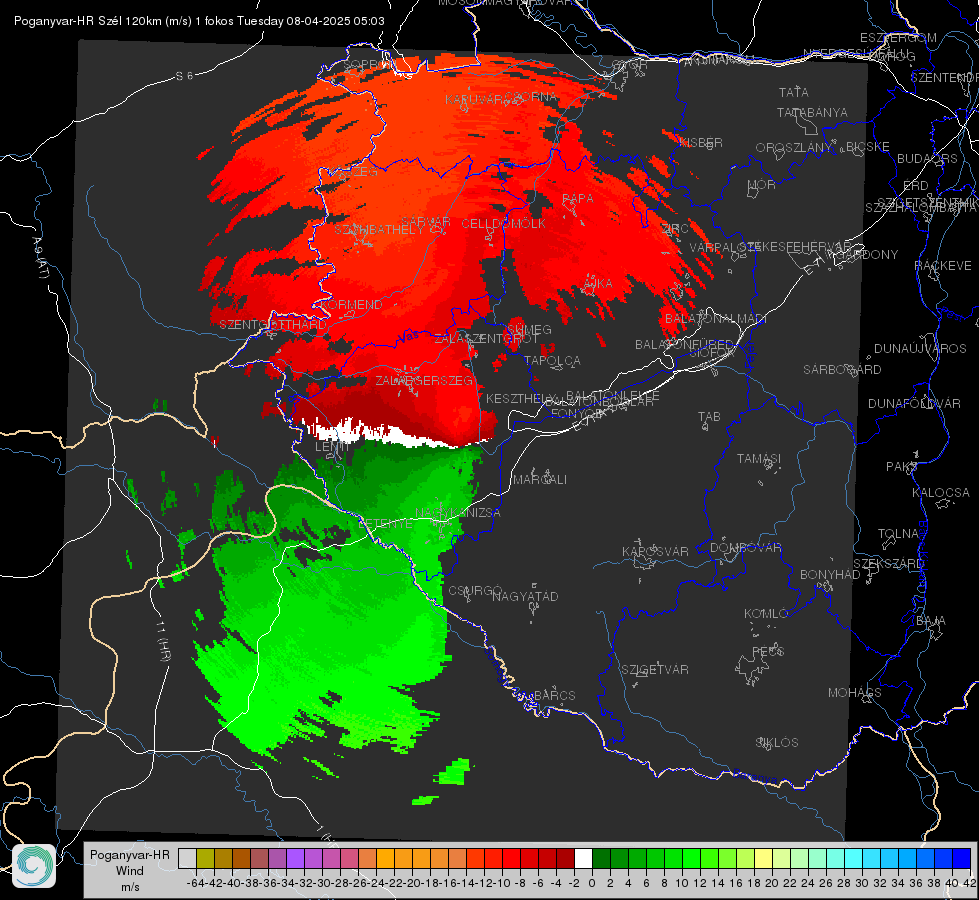Image resolution: width=979 pixels, height=900 pixels.
Task: Select the TATA city label
Action: [x=794, y=92]
